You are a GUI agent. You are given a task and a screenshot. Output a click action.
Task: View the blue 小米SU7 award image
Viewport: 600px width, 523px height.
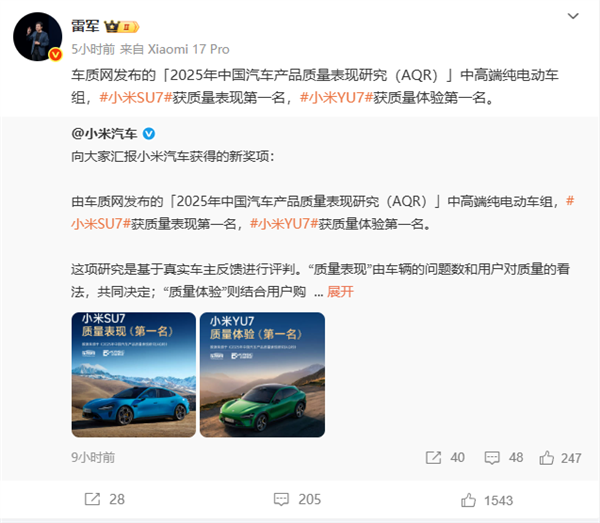134,375
